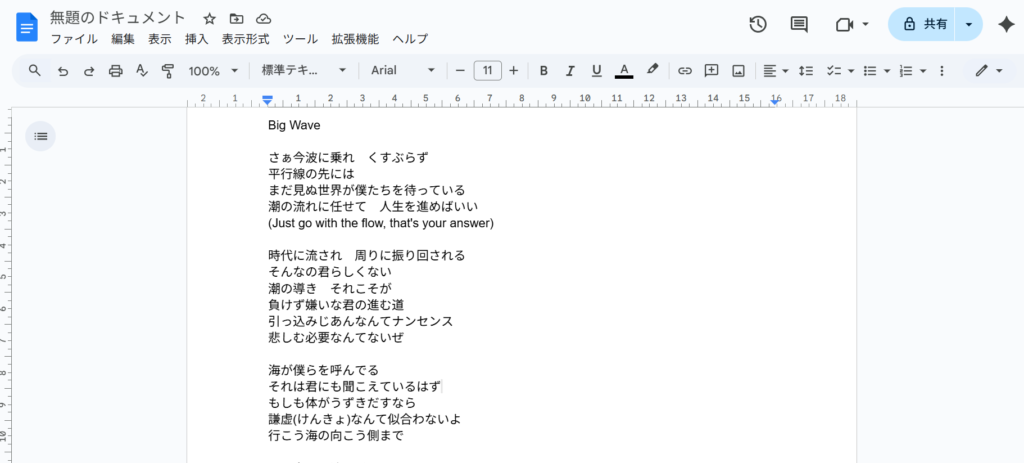
Task: Open the text color picker
Action: coord(624,71)
